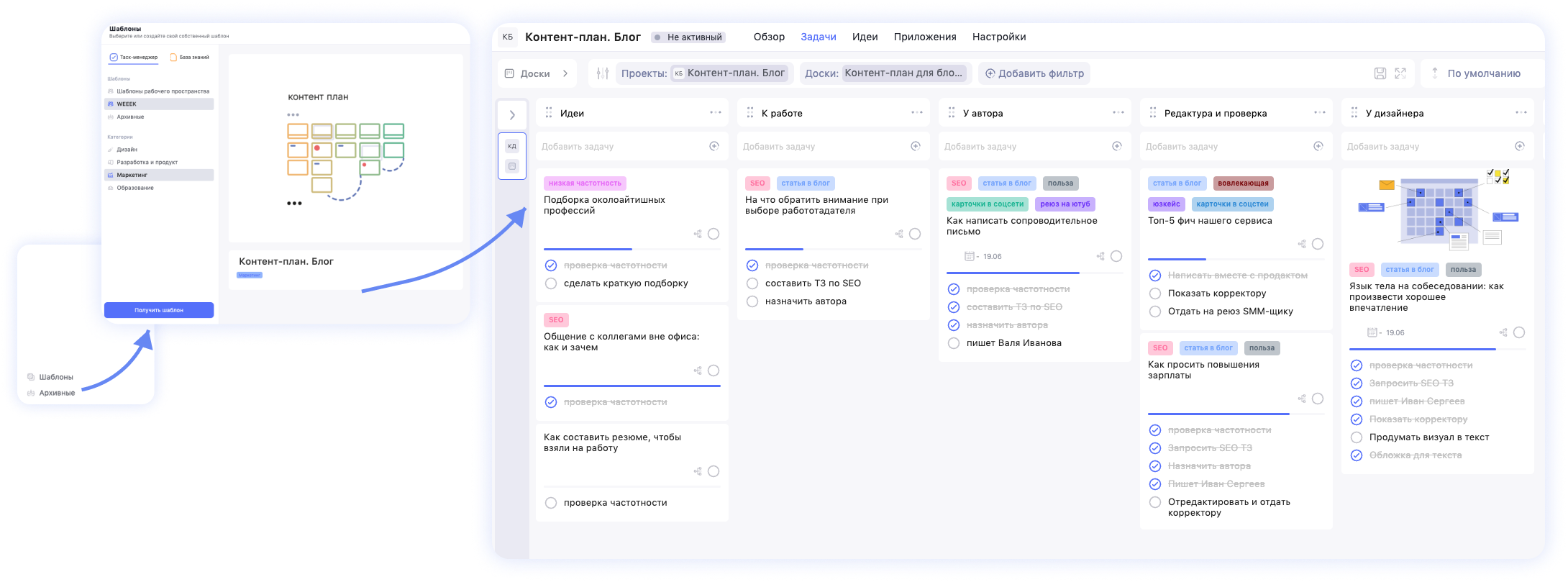Select Маркетинг category in templates
Screen dimensions: 1568x582
pos(159,175)
